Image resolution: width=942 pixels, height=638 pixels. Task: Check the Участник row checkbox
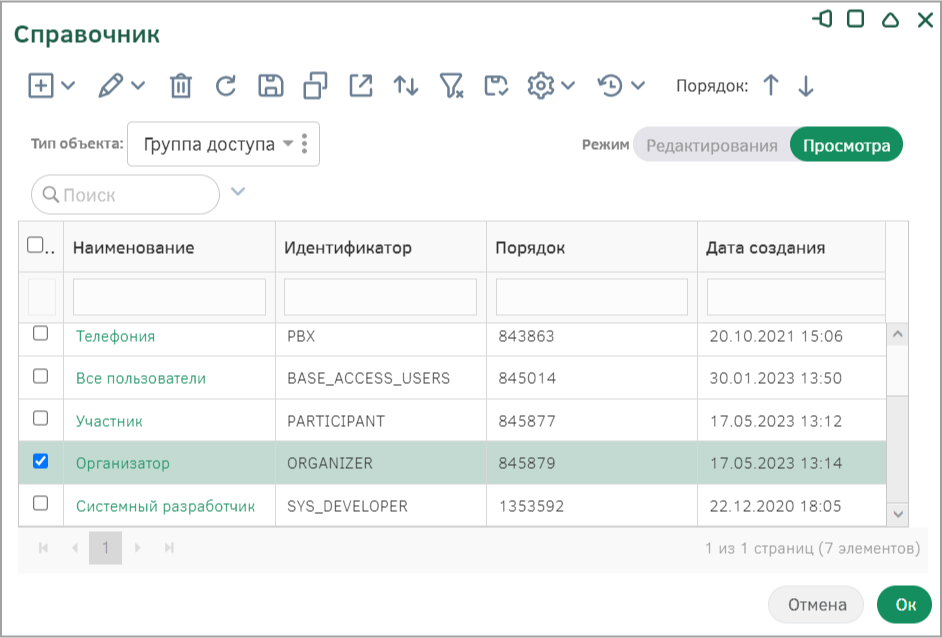40,418
